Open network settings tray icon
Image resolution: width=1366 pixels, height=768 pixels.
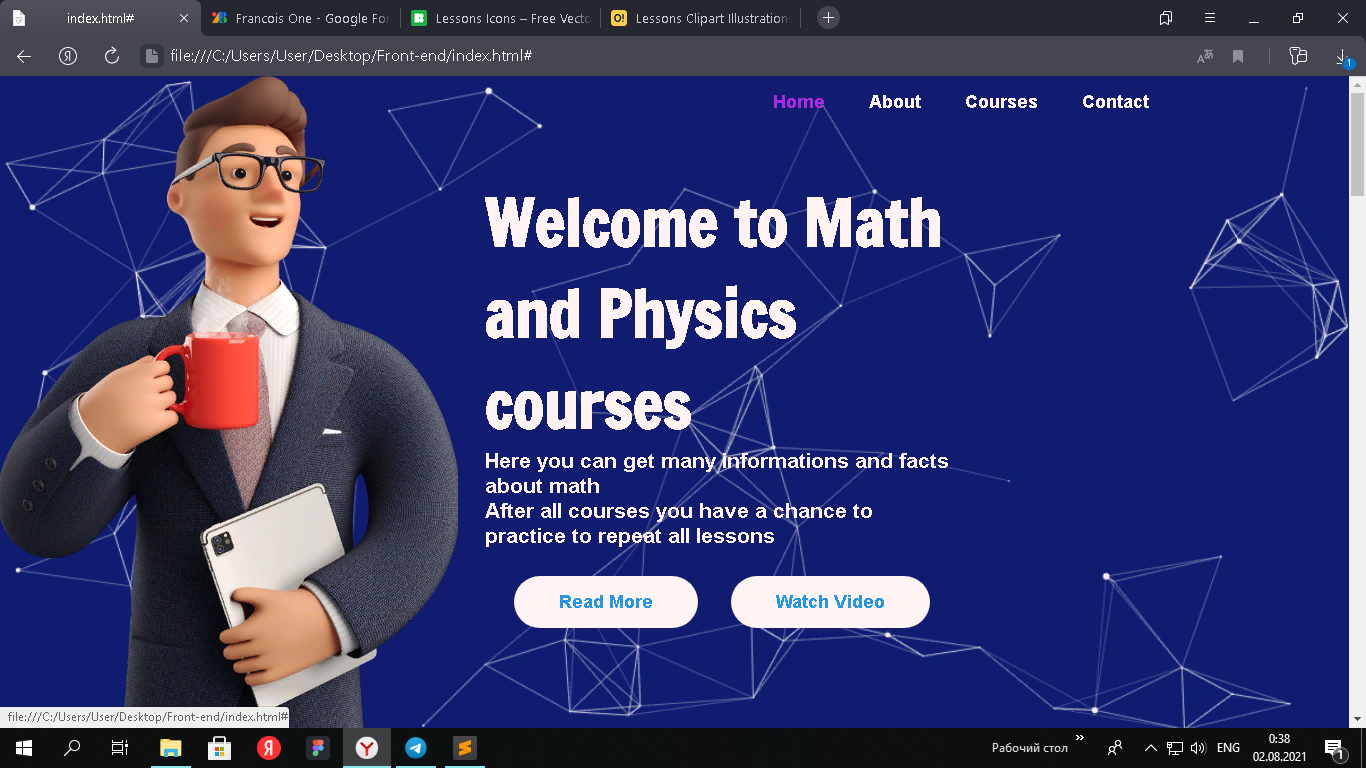1175,748
